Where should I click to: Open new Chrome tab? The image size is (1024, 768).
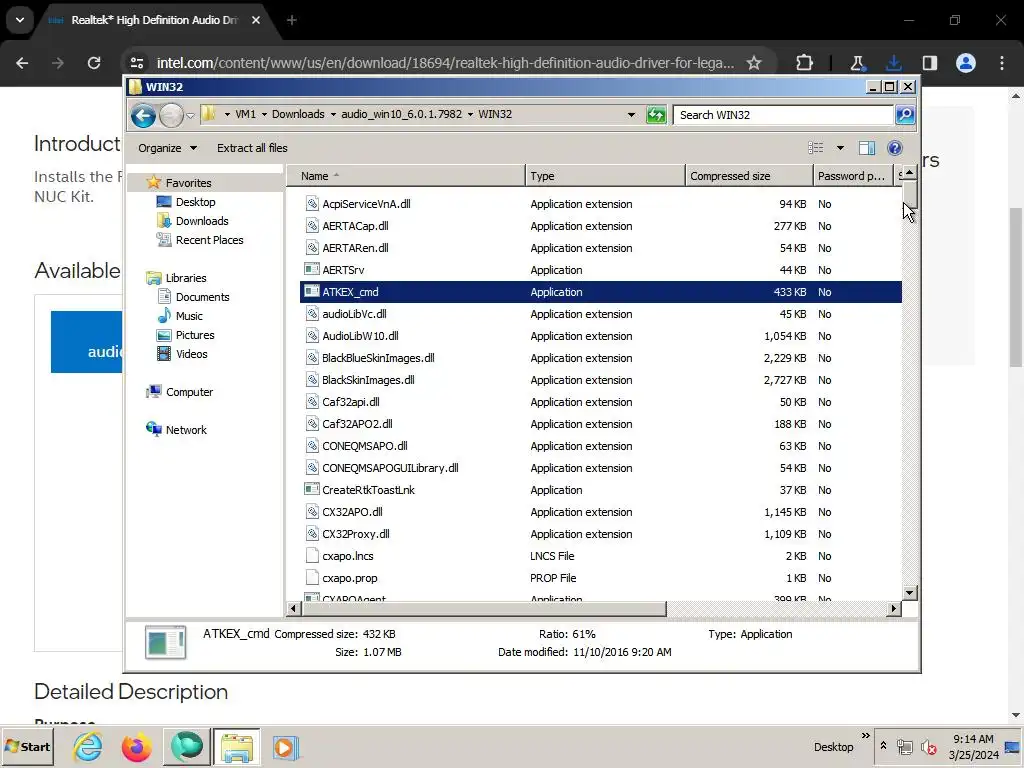pyautogui.click(x=292, y=20)
